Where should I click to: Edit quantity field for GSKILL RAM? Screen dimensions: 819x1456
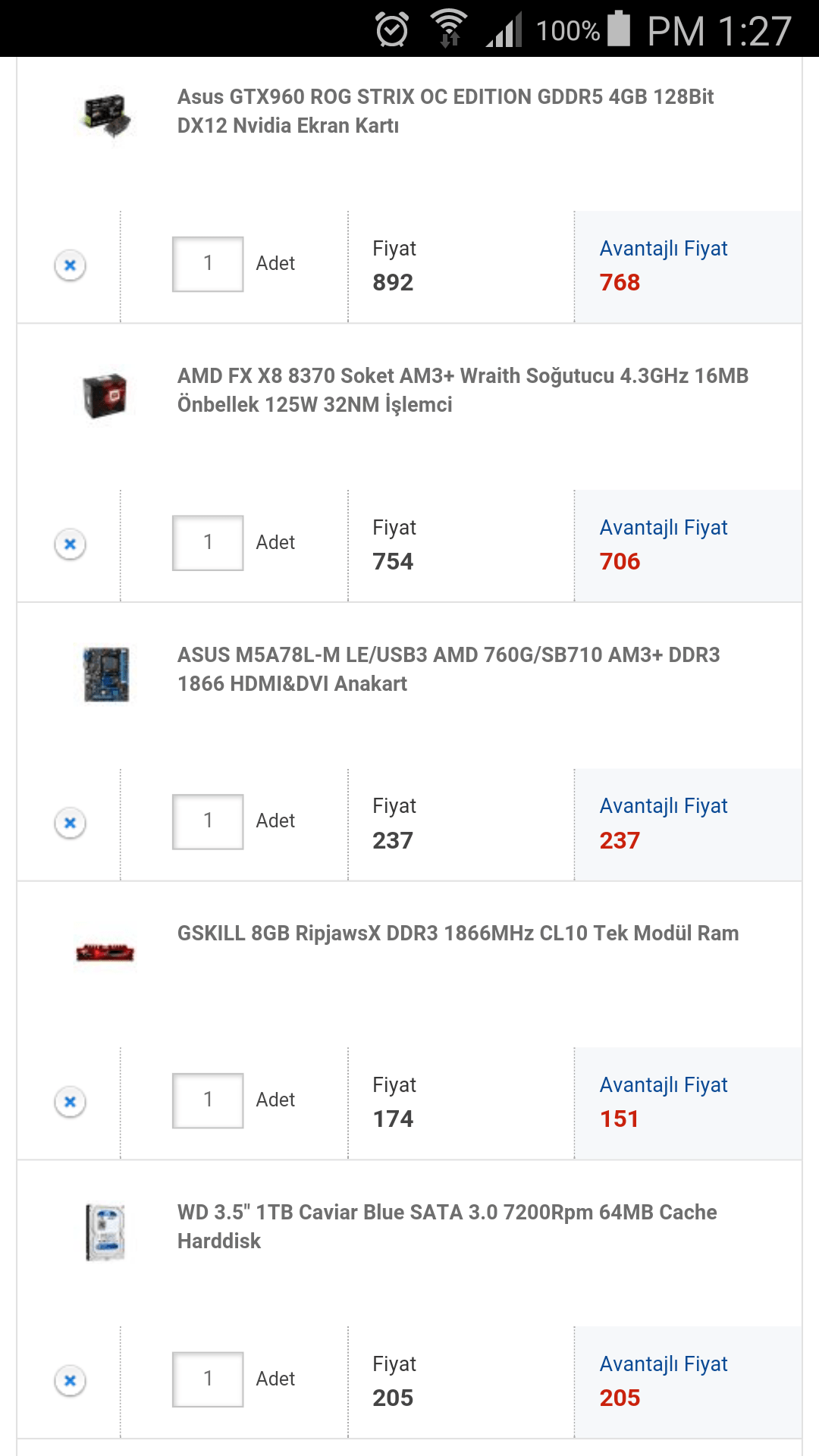coord(208,1100)
